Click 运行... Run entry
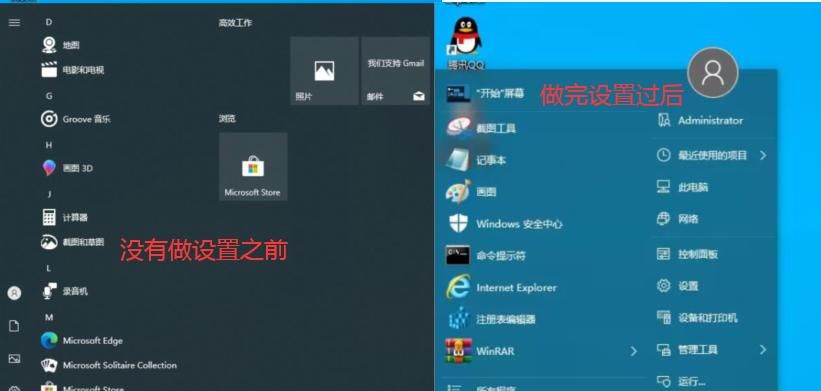821x391 pixels. pos(692,381)
